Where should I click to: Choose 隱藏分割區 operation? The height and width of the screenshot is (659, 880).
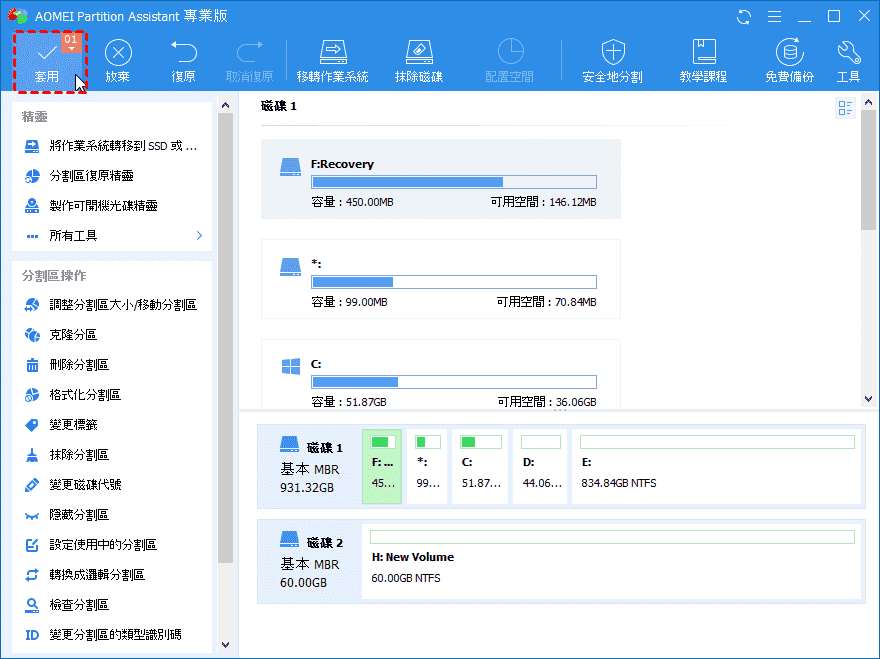tap(111, 515)
